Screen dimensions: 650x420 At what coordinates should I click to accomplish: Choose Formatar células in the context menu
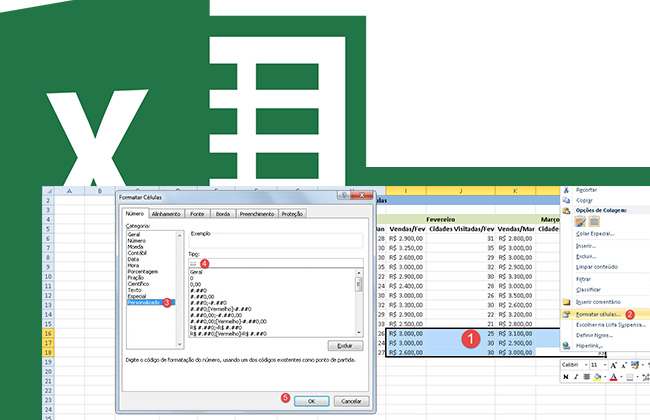pos(598,314)
